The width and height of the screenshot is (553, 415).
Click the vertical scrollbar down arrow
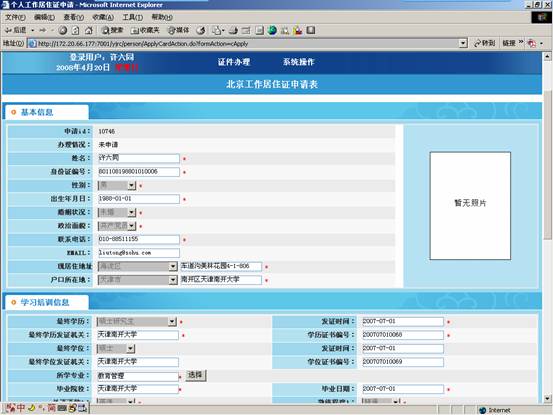[x=547, y=399]
